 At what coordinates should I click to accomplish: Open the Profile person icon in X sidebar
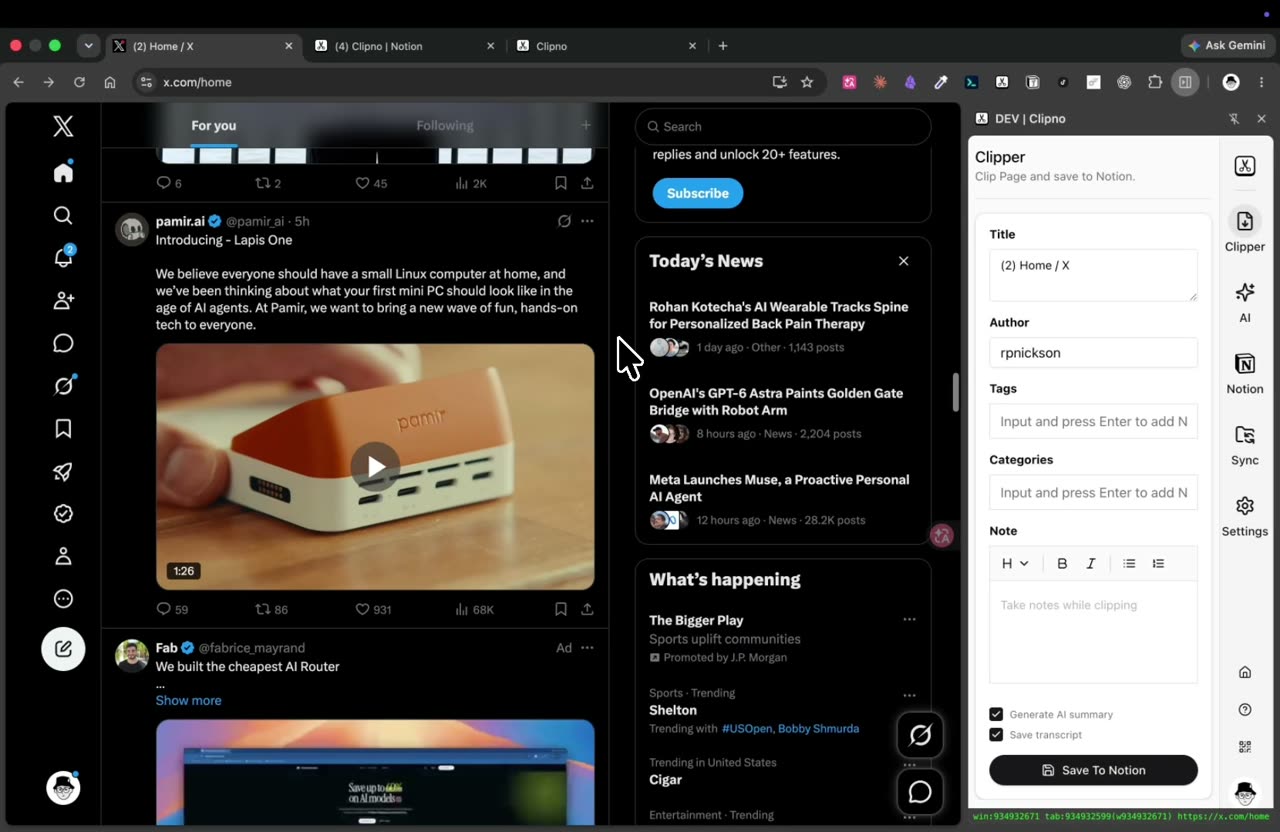(x=63, y=556)
